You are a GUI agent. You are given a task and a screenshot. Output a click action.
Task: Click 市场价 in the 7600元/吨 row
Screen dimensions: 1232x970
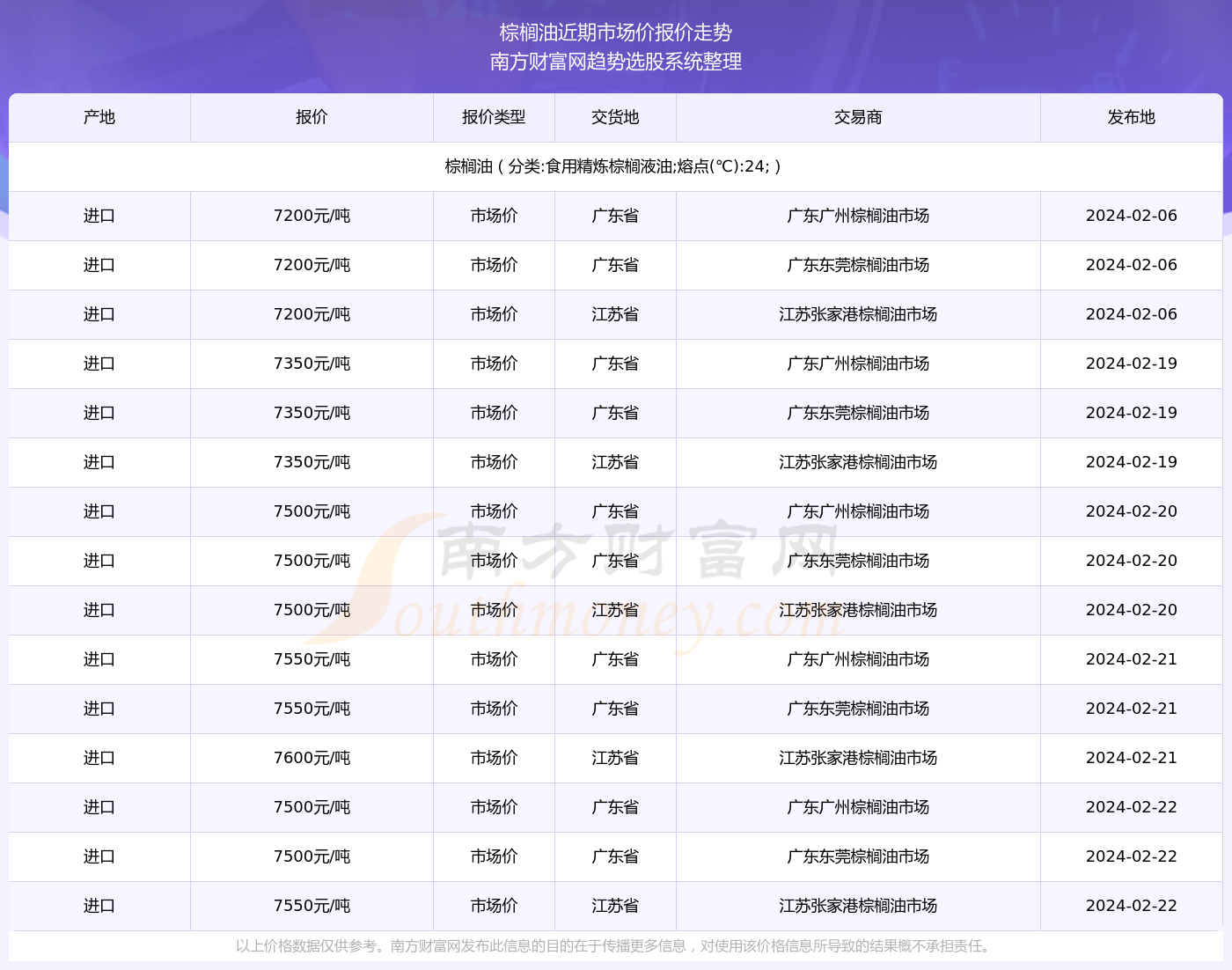point(494,758)
